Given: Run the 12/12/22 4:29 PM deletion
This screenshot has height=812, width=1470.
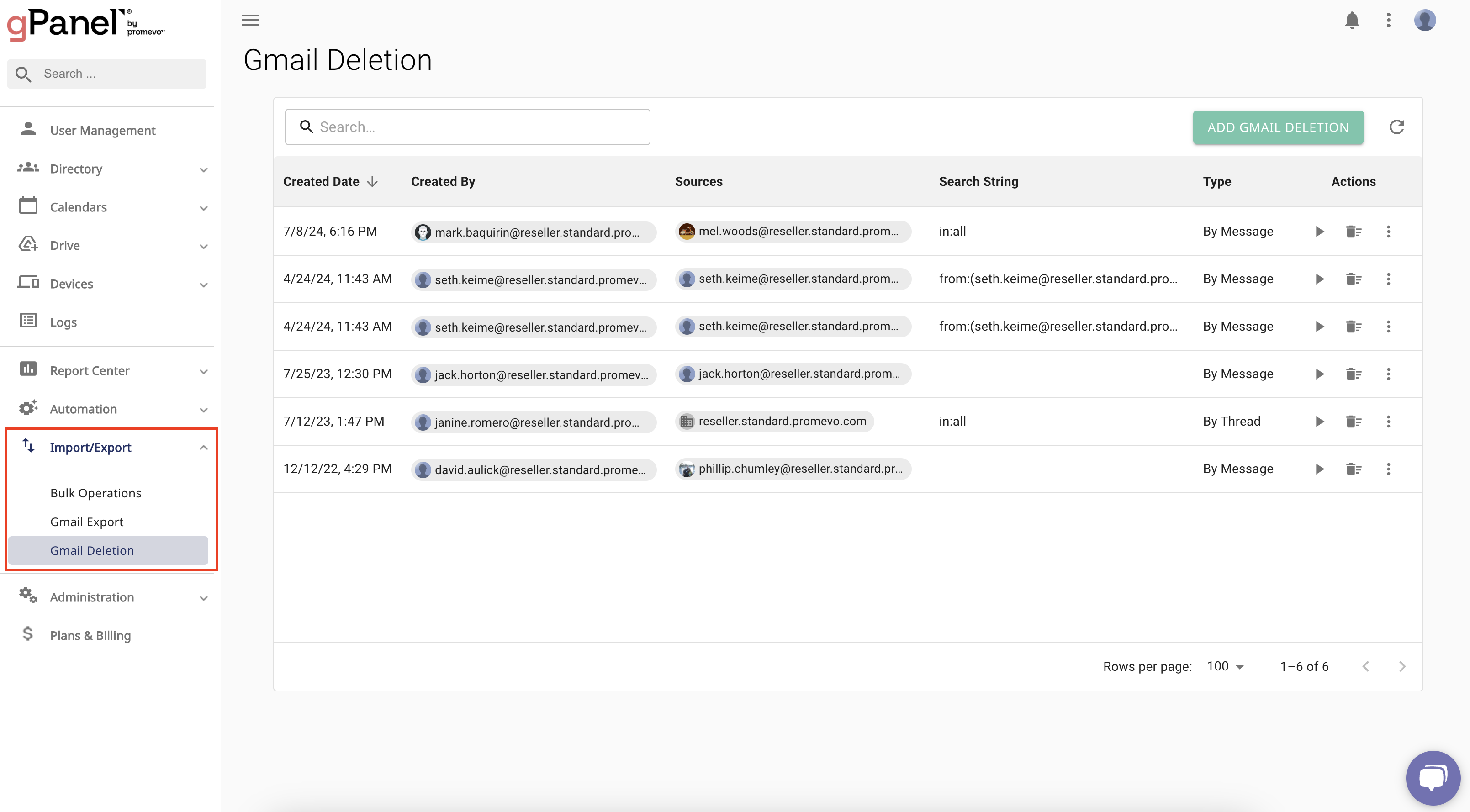Looking at the screenshot, I should [1319, 469].
